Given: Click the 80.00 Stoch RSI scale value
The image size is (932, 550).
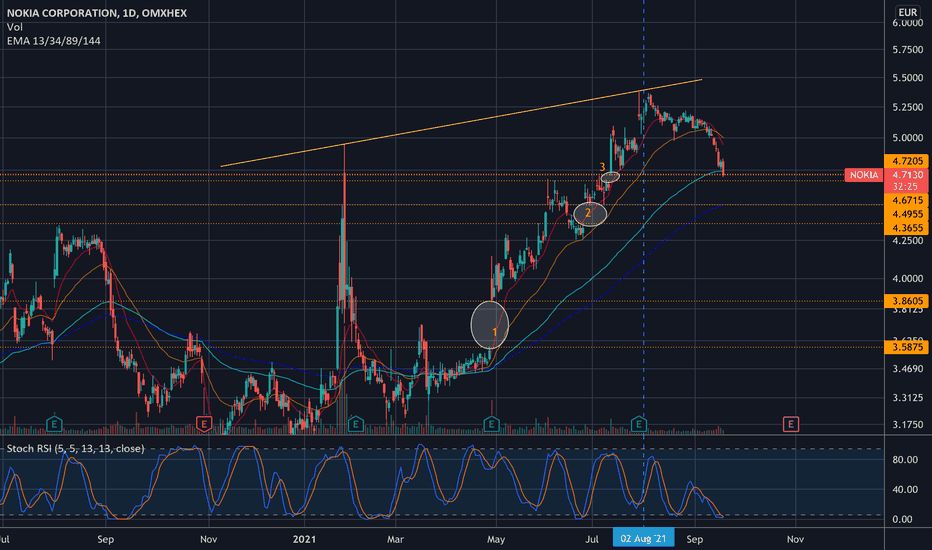Looking at the screenshot, I should tap(905, 460).
